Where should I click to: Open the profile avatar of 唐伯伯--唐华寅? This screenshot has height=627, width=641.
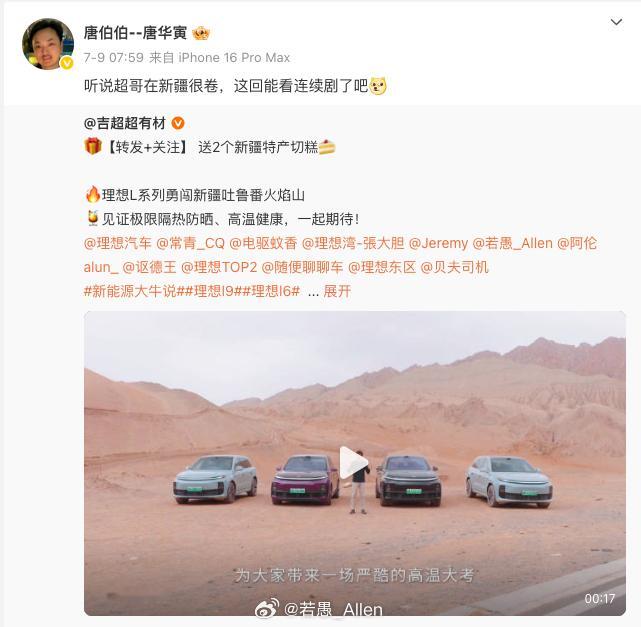point(48,44)
